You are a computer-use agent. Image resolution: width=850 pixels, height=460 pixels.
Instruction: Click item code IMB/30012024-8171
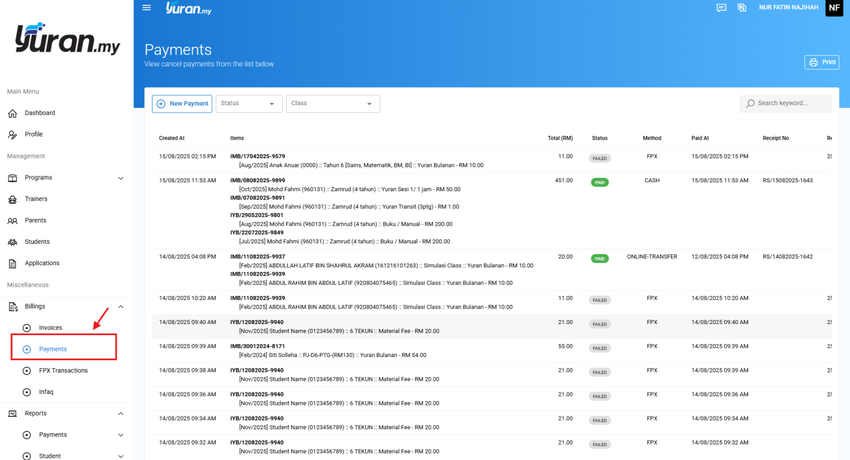pyautogui.click(x=257, y=346)
